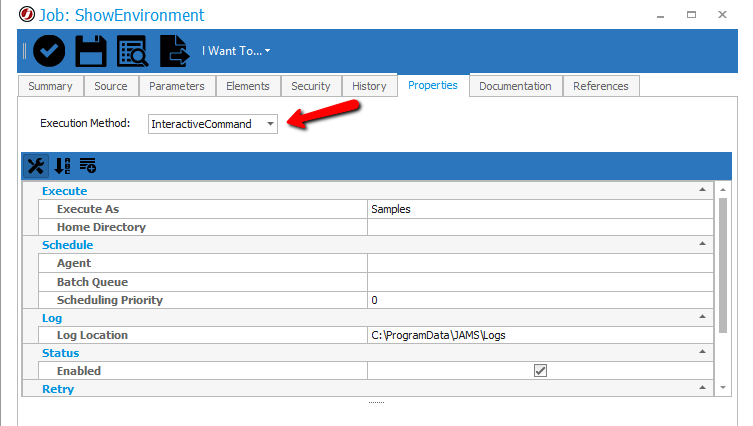
Task: Click the scrollbar down arrow in properties grid
Action: 723,388
